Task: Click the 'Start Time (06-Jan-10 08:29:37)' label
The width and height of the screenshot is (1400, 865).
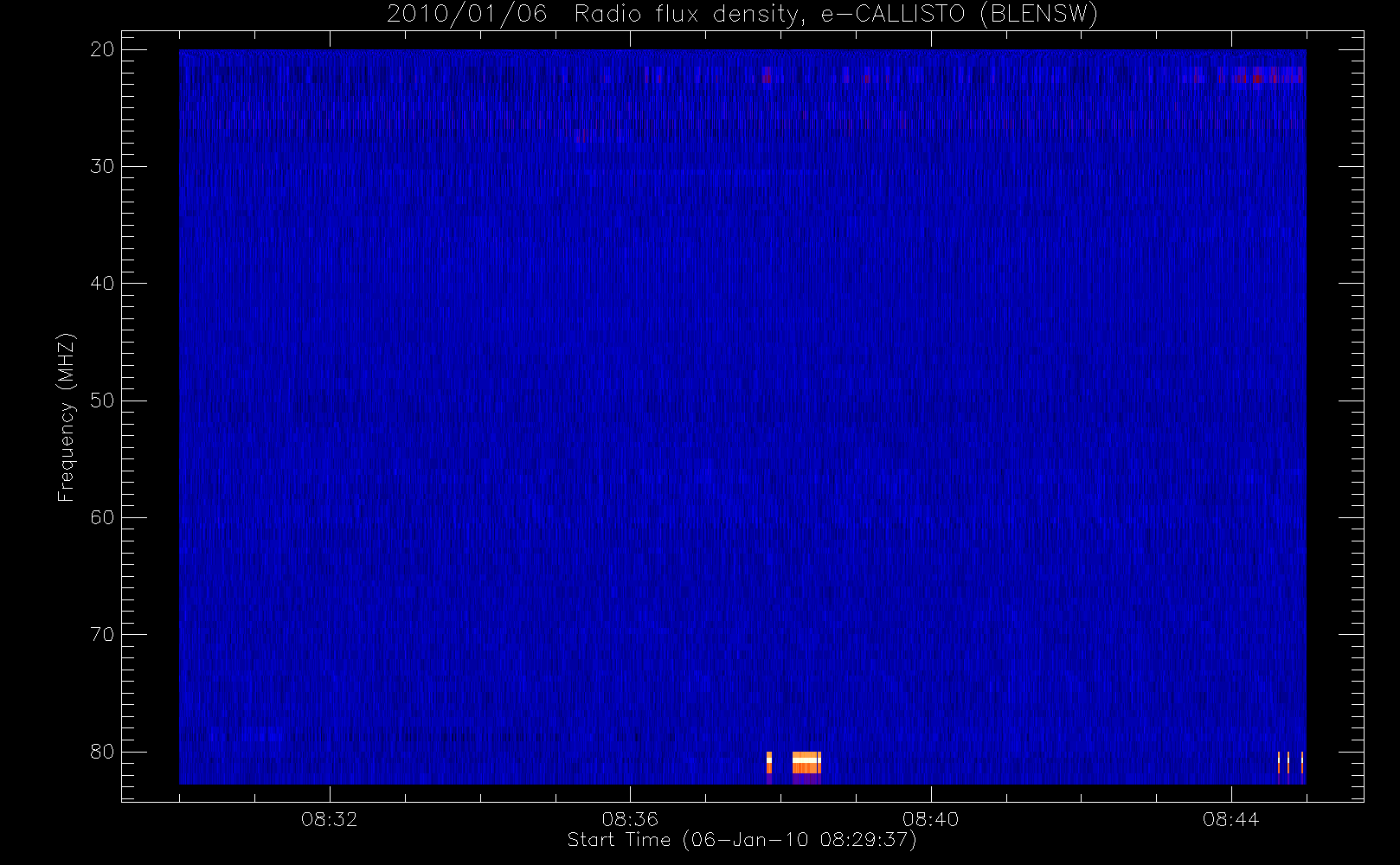Action: (742, 840)
